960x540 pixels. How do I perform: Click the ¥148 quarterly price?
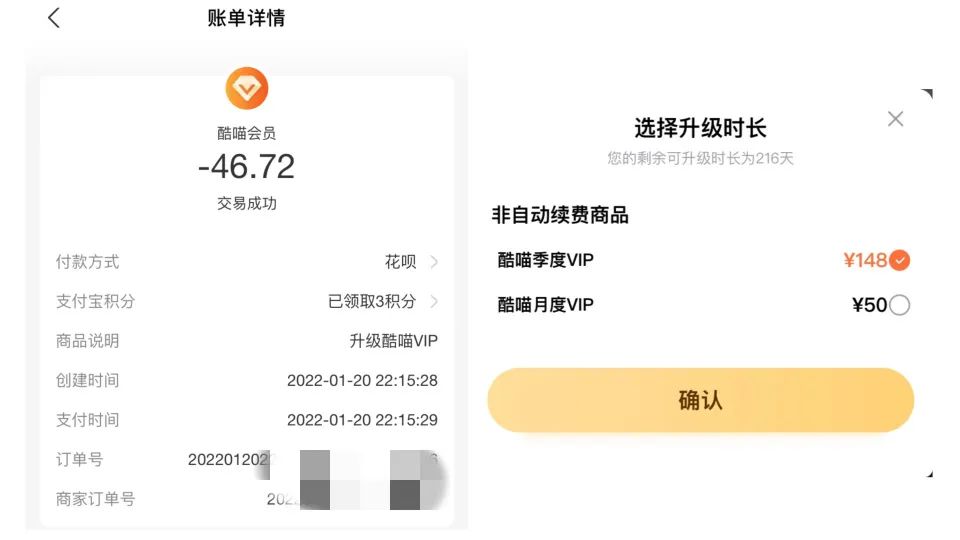click(865, 261)
